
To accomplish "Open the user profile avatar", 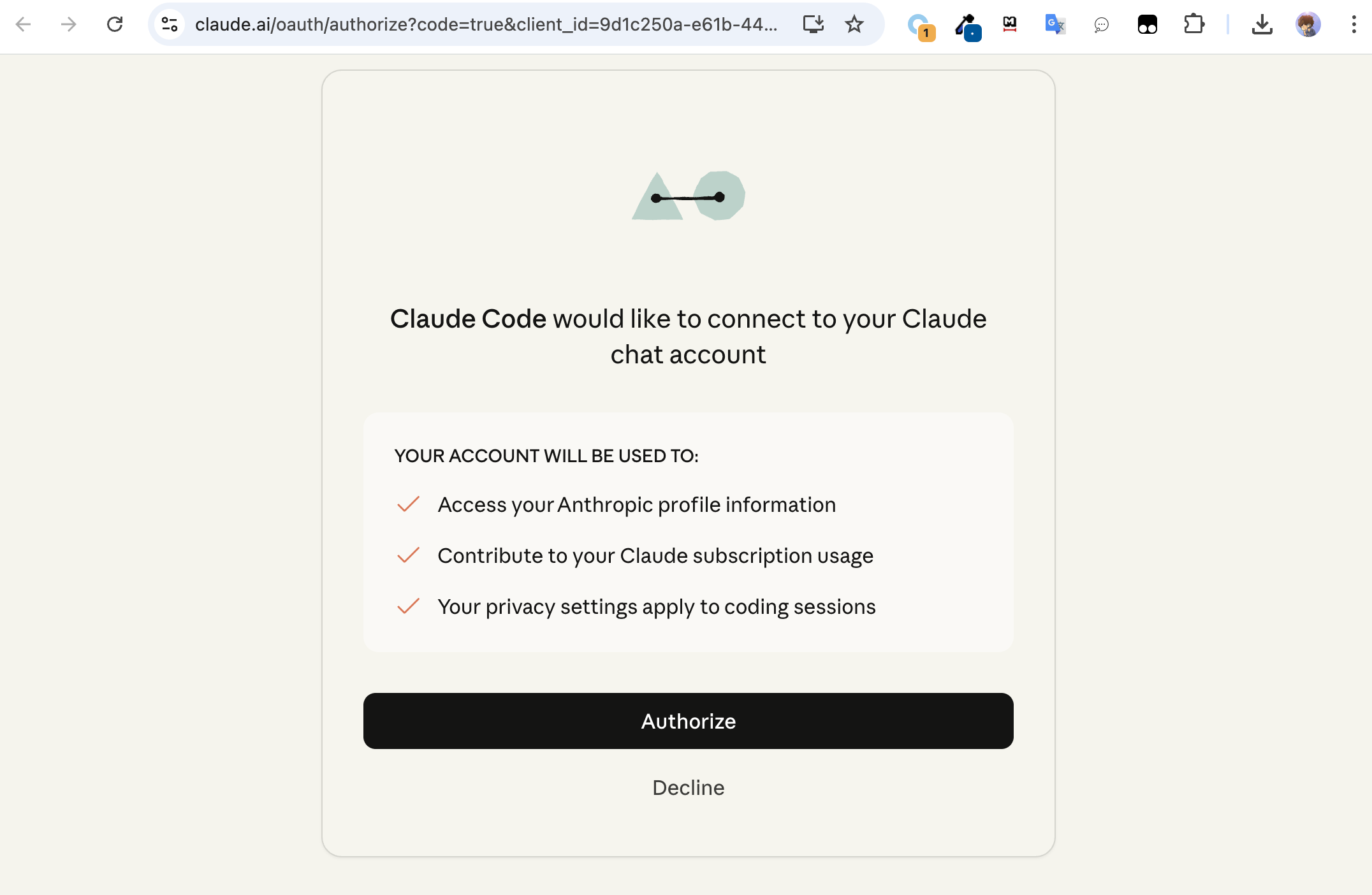I will [x=1308, y=24].
